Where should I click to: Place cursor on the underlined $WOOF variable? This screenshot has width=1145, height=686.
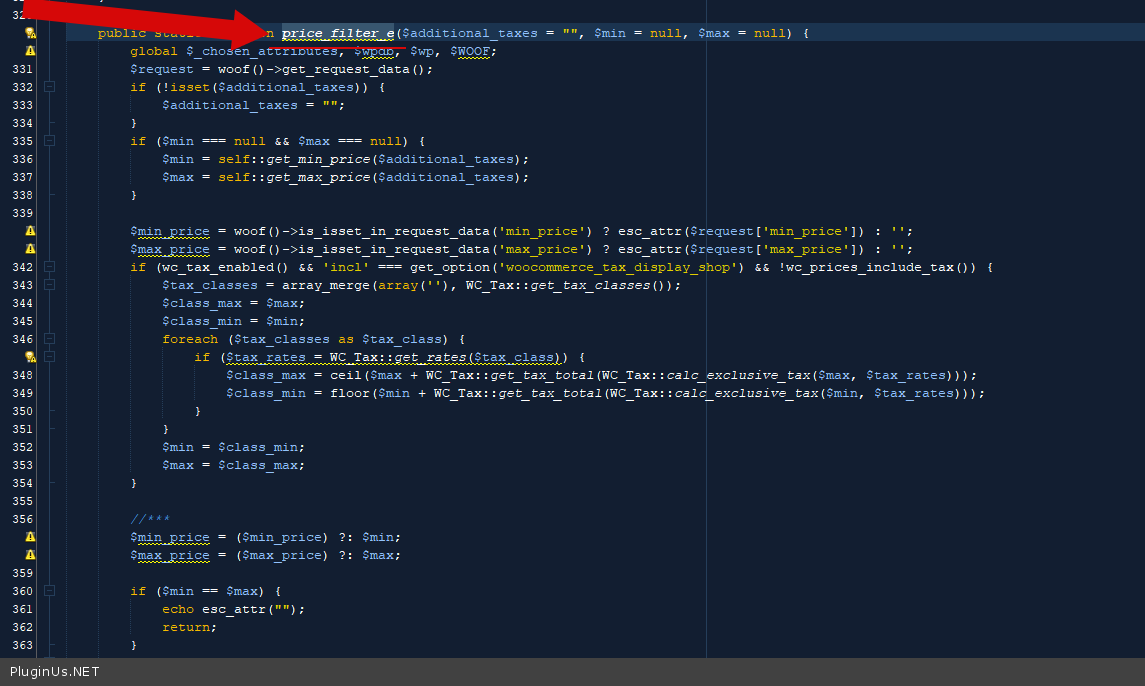(x=474, y=51)
